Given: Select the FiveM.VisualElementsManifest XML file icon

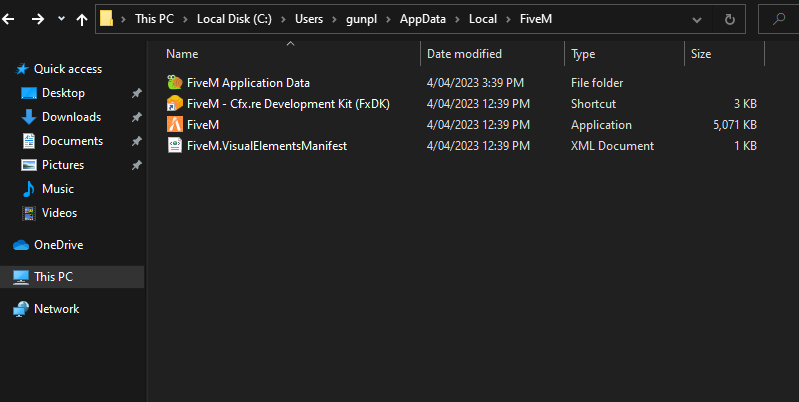Looking at the screenshot, I should click(x=174, y=146).
